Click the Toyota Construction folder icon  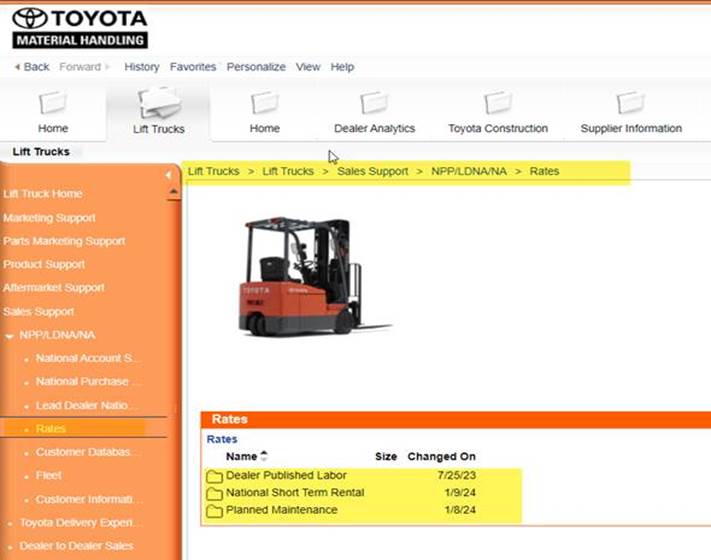497,102
